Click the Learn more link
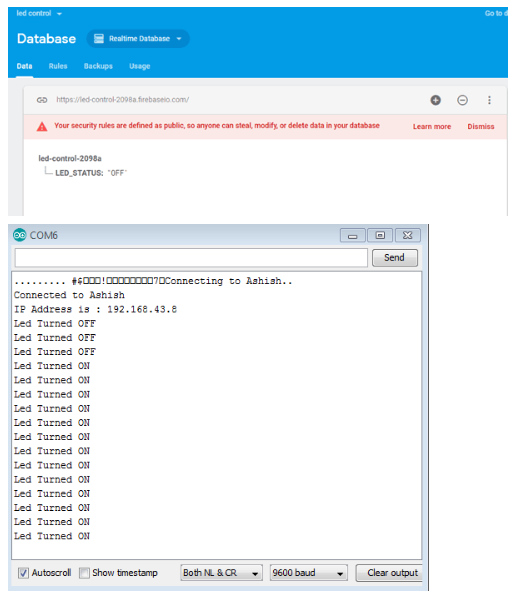This screenshot has height=596, width=520. 432,127
